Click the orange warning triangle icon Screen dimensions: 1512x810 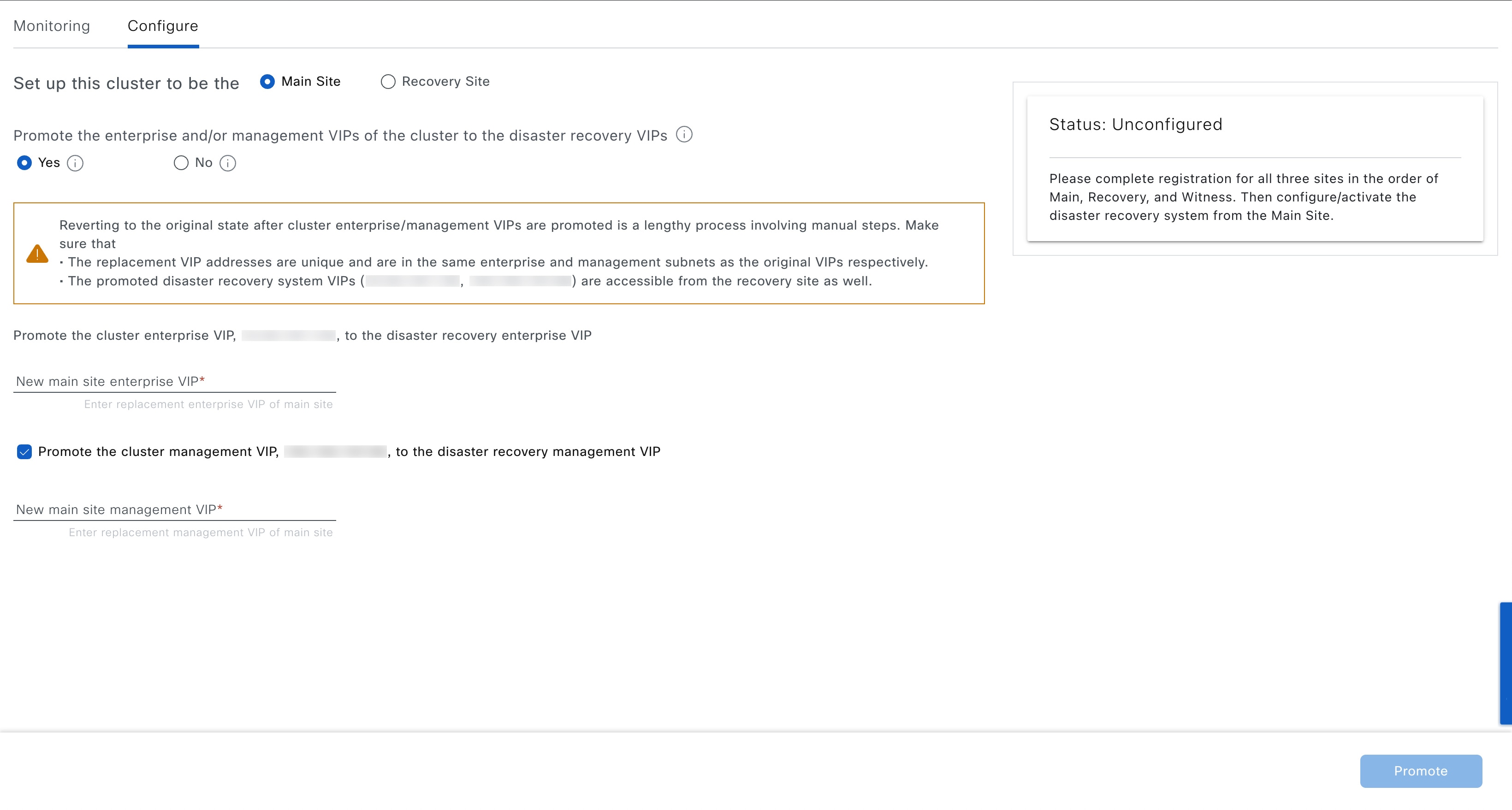pyautogui.click(x=37, y=254)
